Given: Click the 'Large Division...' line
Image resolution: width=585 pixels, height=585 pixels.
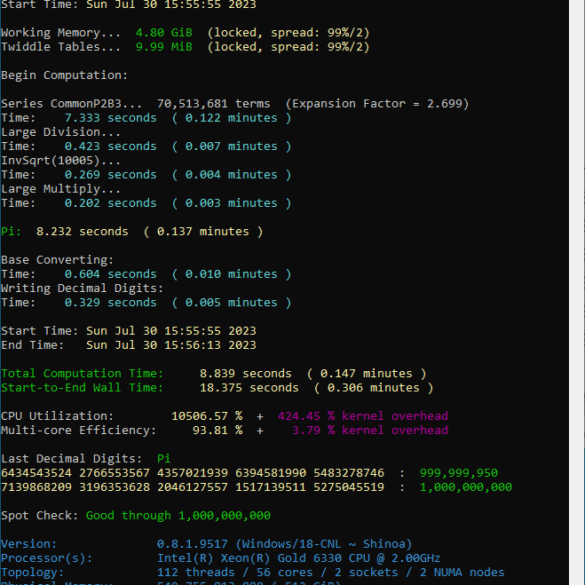Looking at the screenshot, I should [61, 132].
